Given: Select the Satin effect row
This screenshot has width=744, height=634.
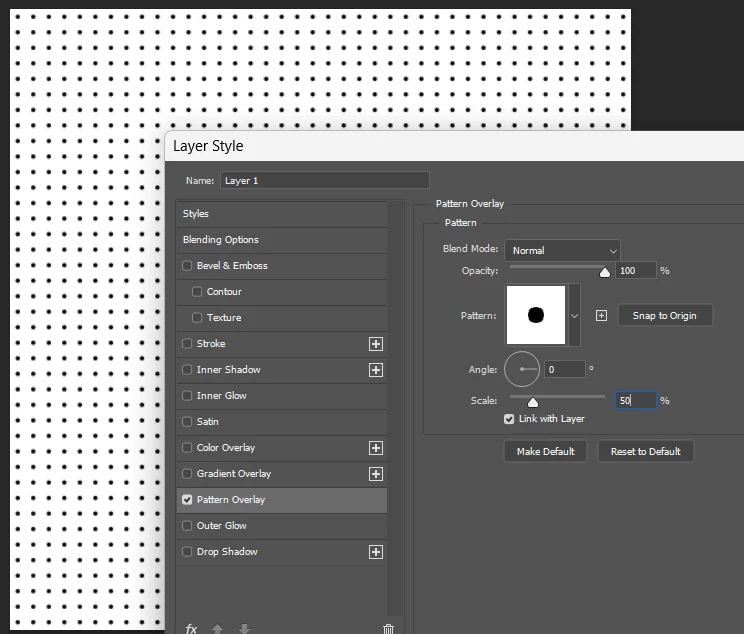Looking at the screenshot, I should pos(282,422).
